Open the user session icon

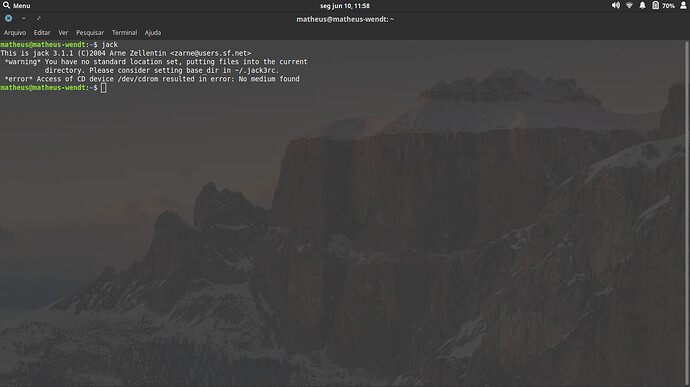point(683,5)
